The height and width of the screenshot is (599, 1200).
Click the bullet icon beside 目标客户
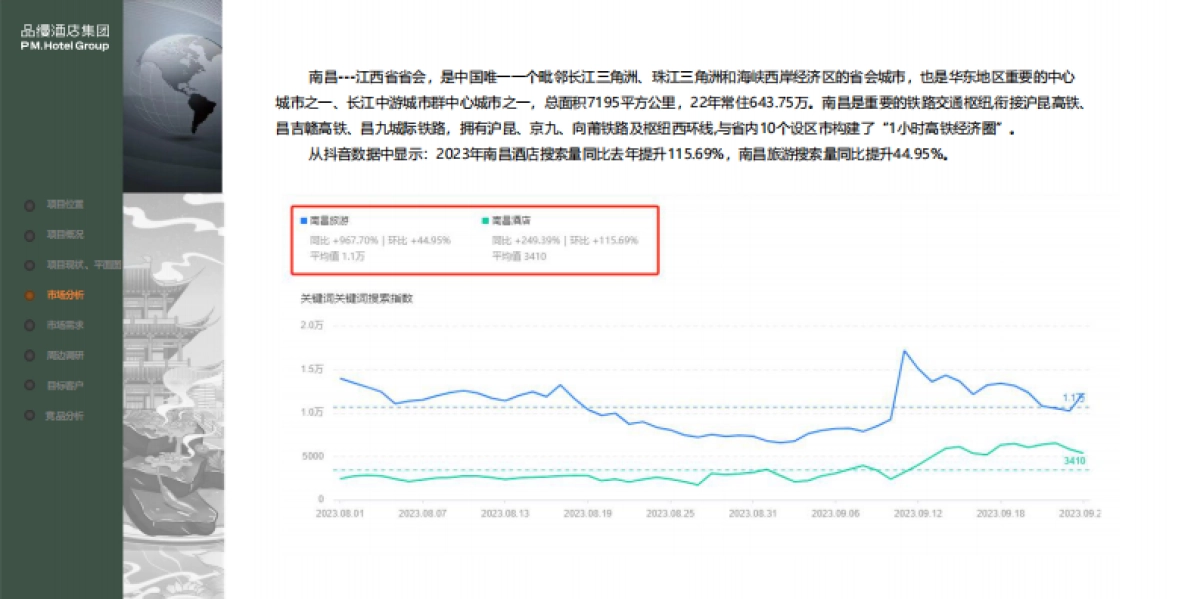pos(29,385)
